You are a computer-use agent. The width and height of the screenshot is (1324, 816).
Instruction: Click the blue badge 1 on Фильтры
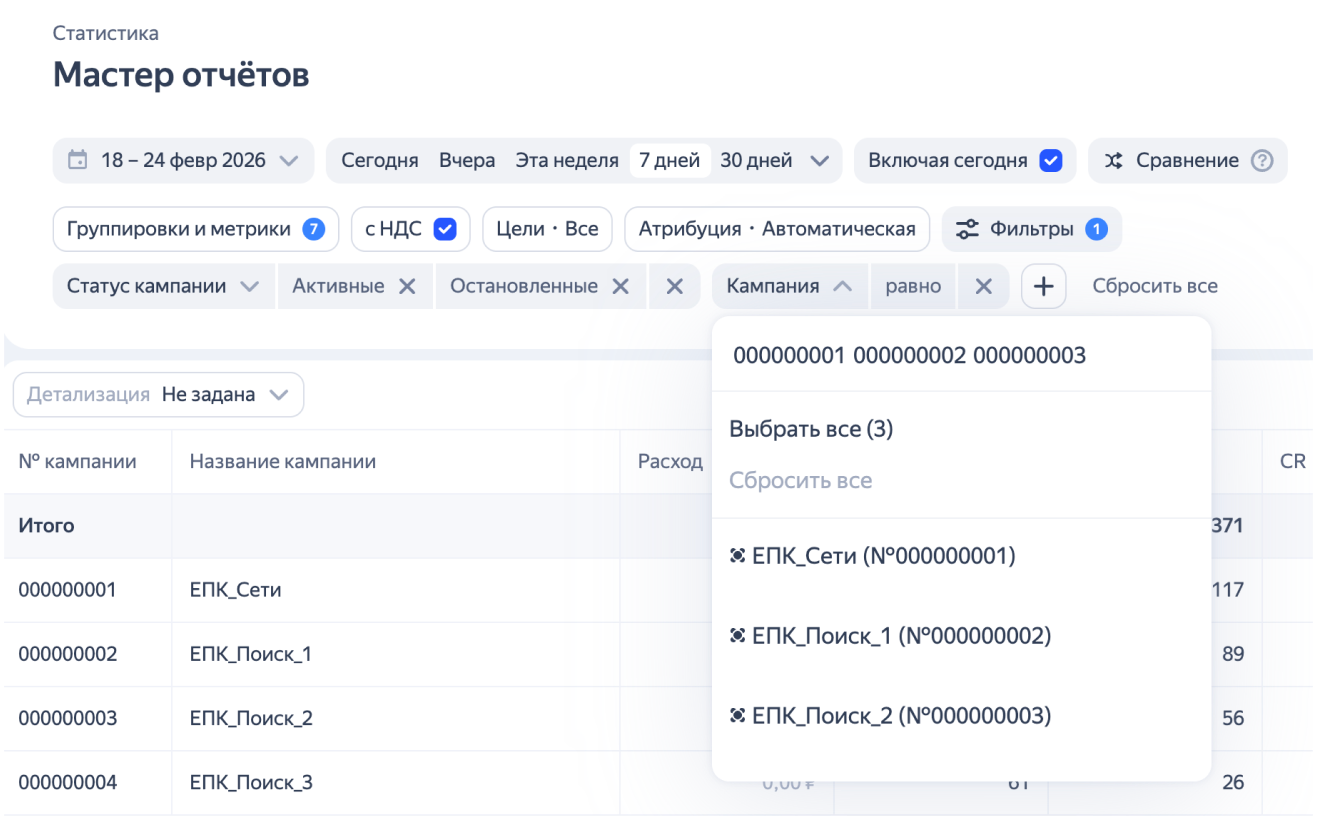pyautogui.click(x=1096, y=229)
